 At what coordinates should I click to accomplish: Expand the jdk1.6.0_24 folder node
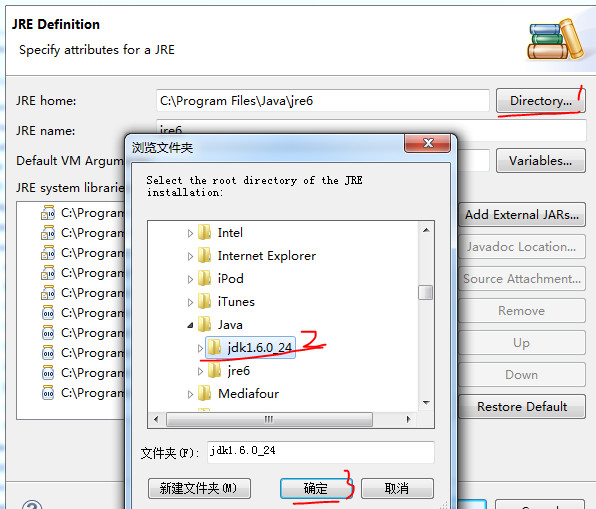(x=200, y=347)
